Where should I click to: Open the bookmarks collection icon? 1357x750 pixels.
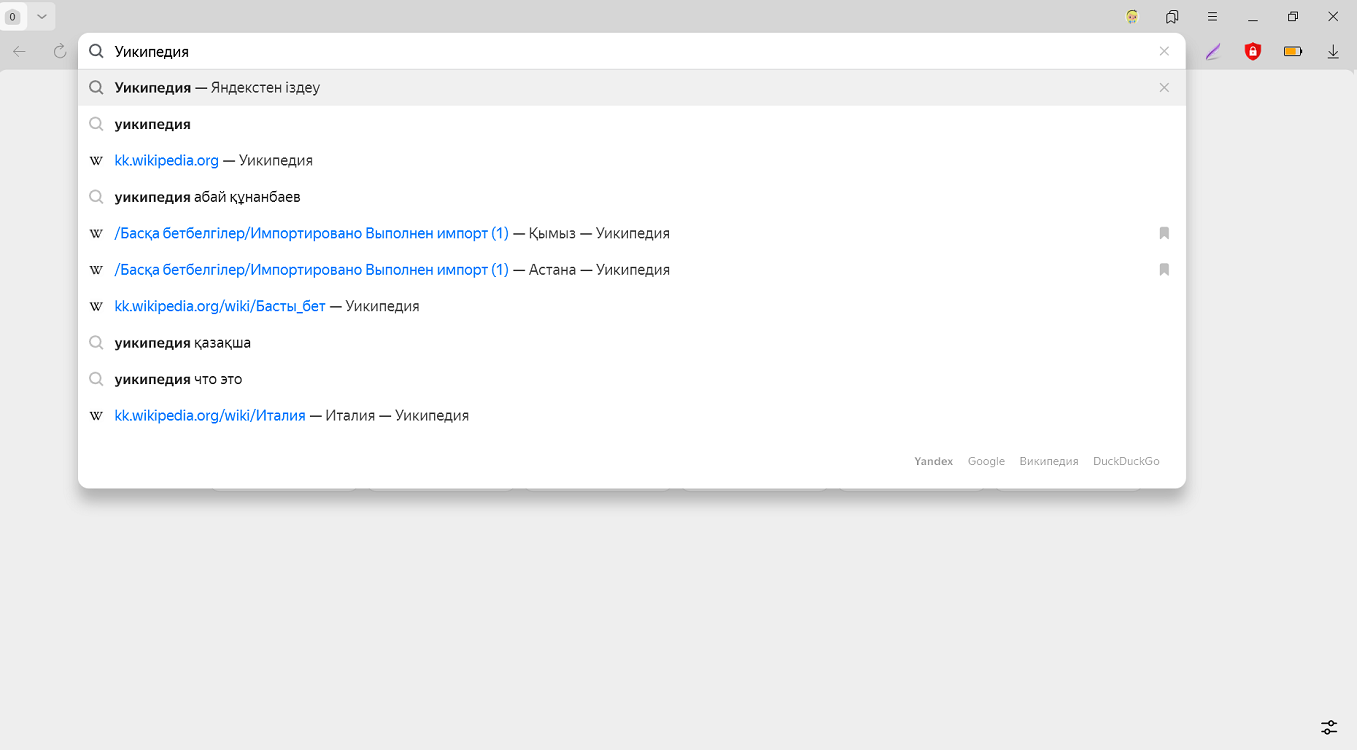pyautogui.click(x=1172, y=17)
